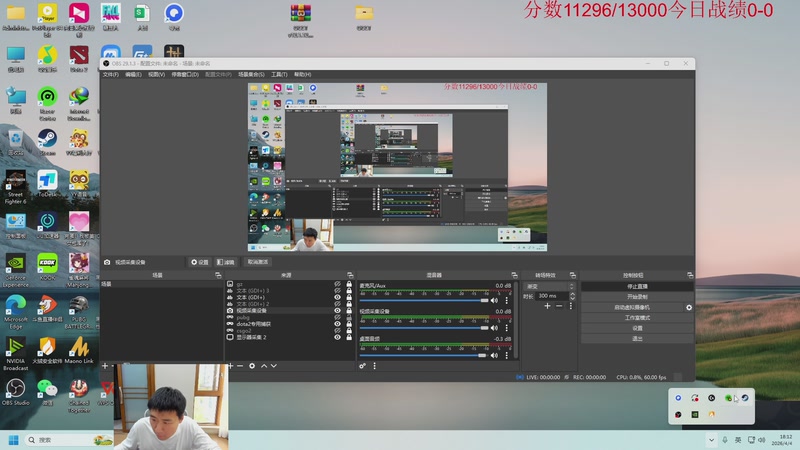Image resolution: width=800 pixels, height=450 pixels.
Task: Open 桌面音频 three-dot options
Action: pos(507,356)
